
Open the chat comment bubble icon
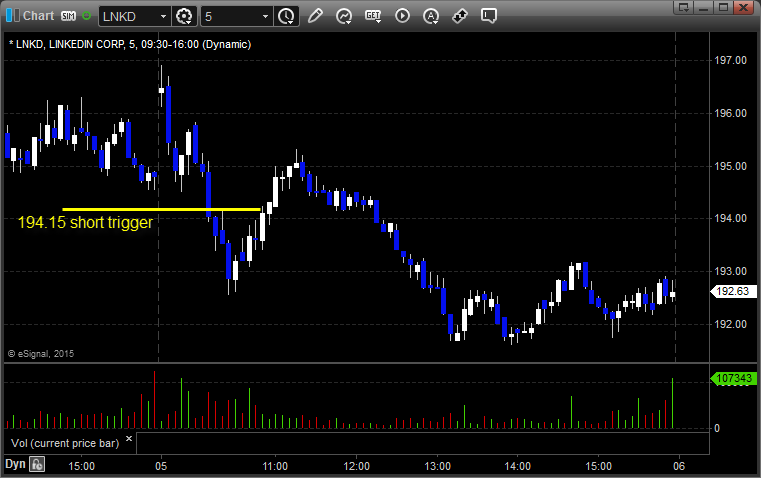489,16
